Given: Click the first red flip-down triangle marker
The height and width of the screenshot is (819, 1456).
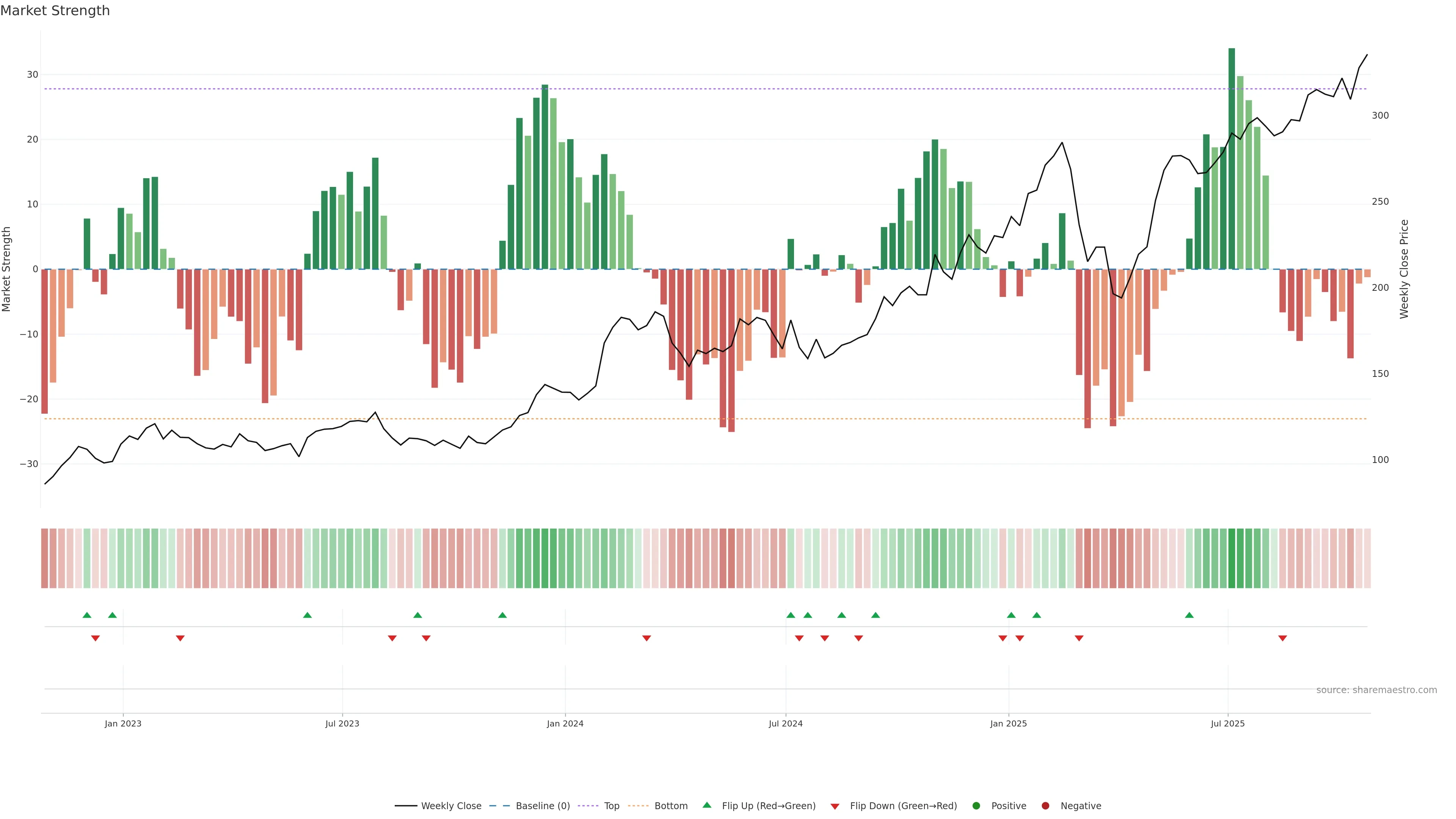Looking at the screenshot, I should pos(96,638).
